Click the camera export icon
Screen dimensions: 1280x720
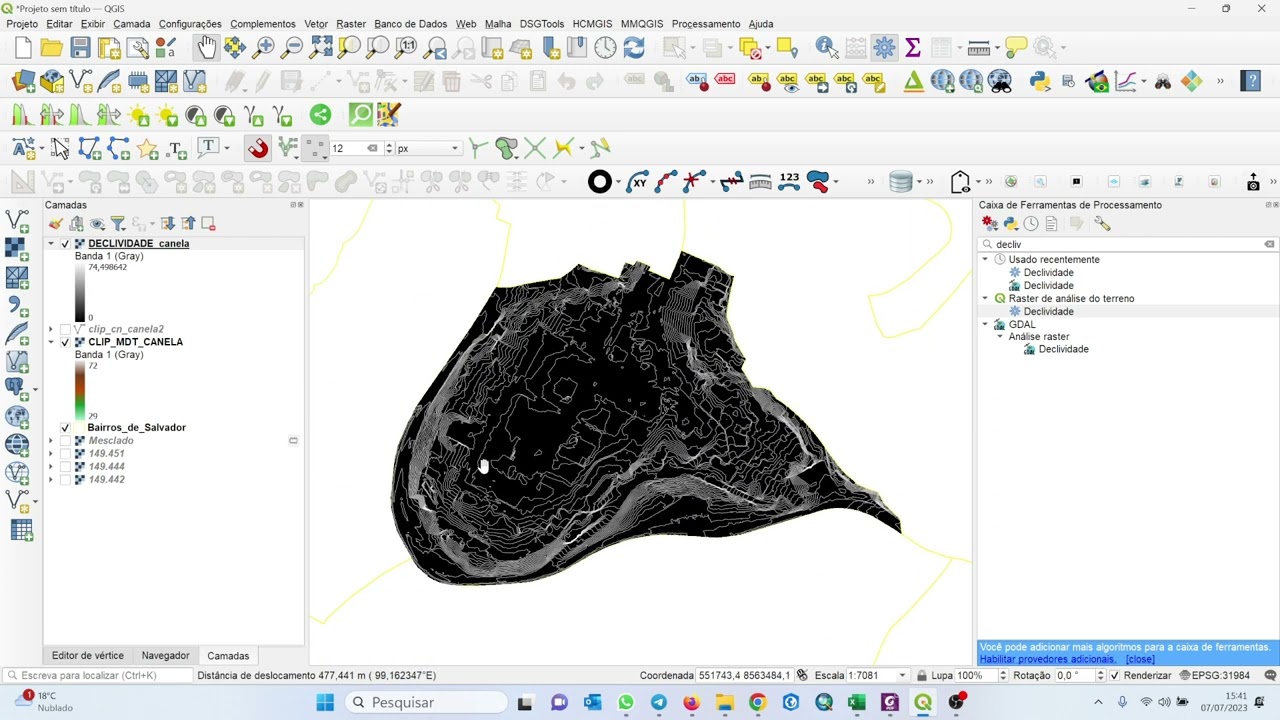point(1253,182)
